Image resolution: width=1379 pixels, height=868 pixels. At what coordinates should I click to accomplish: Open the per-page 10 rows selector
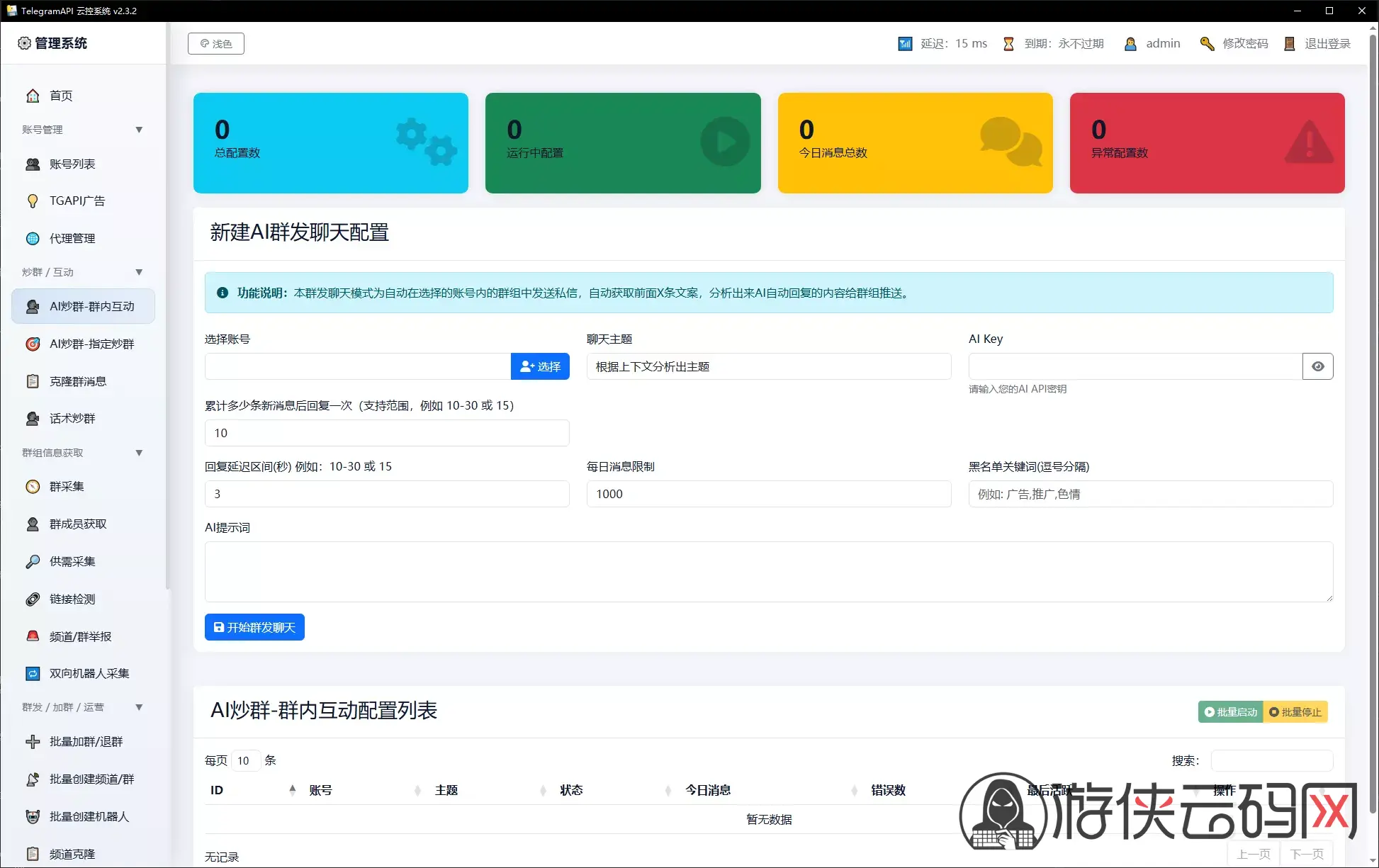(245, 760)
